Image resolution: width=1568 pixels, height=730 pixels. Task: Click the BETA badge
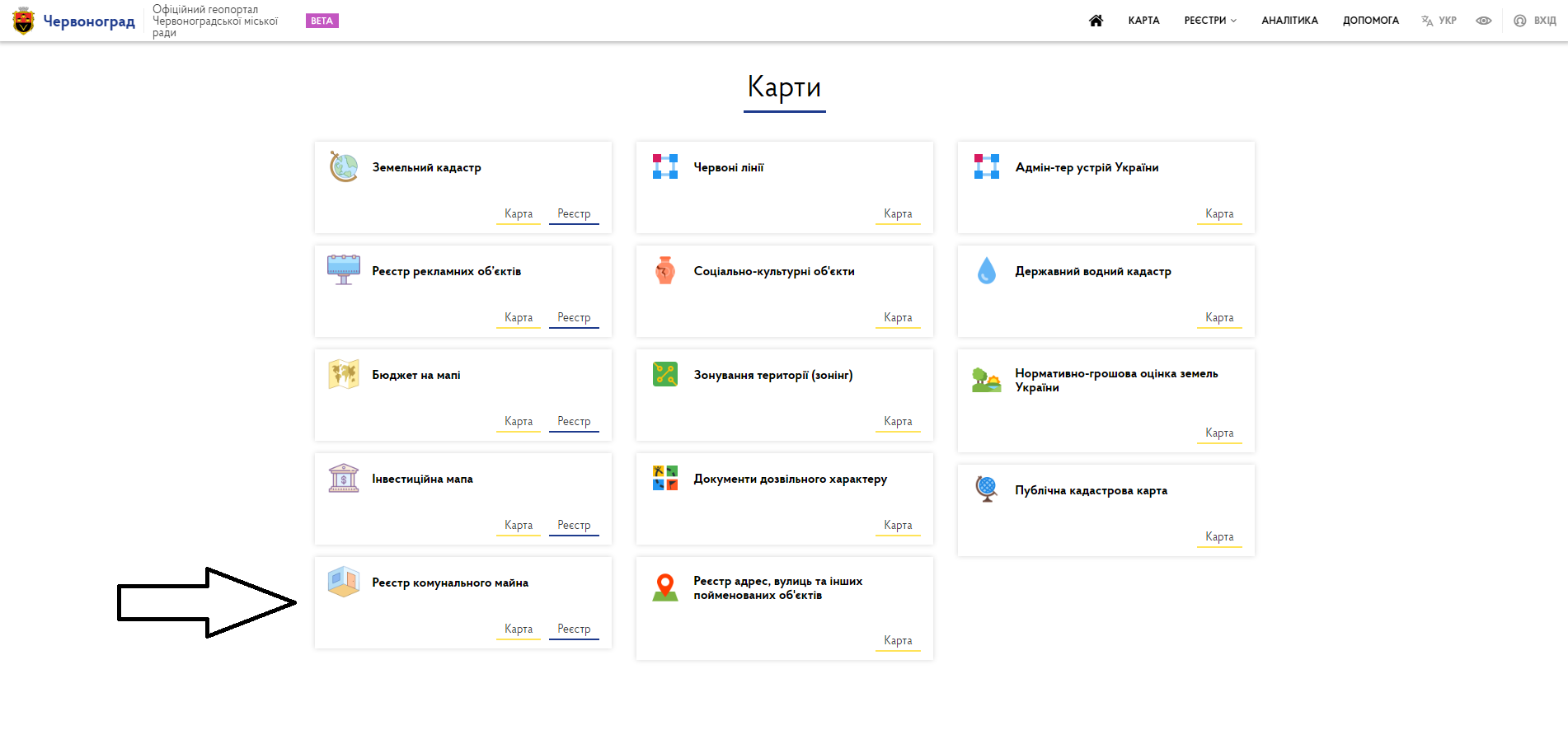322,21
